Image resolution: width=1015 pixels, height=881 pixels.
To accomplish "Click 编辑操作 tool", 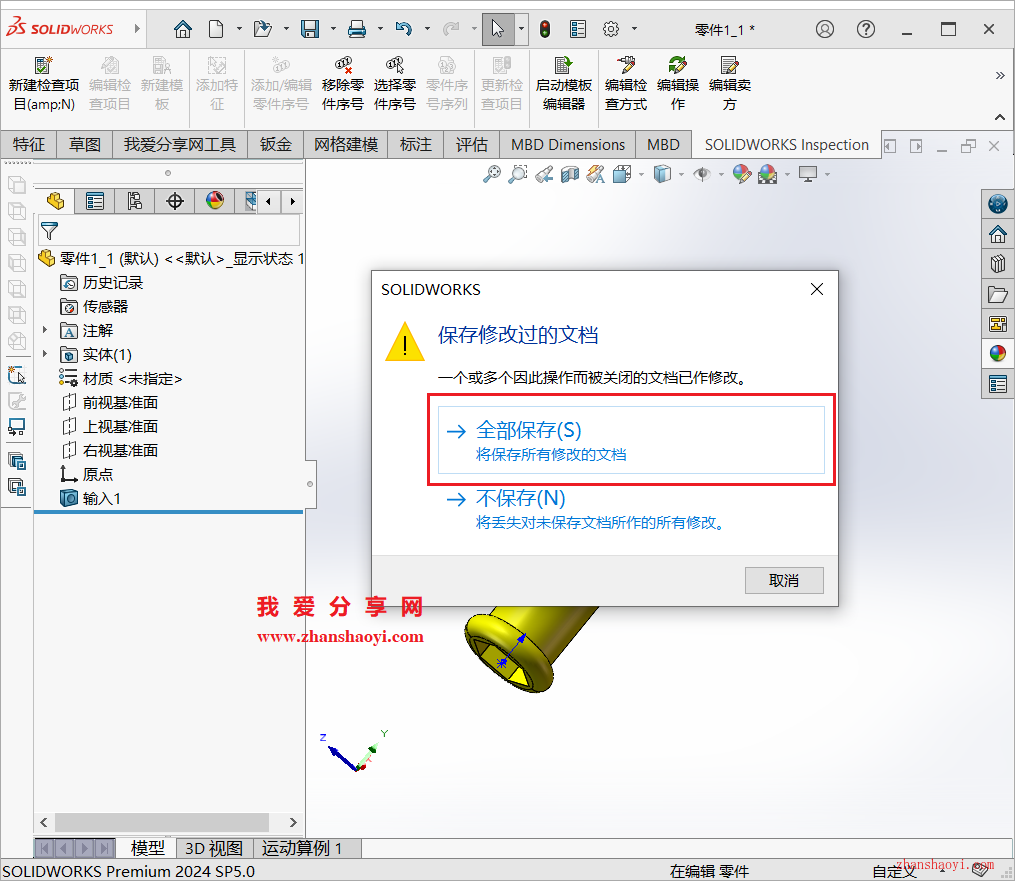I will pos(678,84).
